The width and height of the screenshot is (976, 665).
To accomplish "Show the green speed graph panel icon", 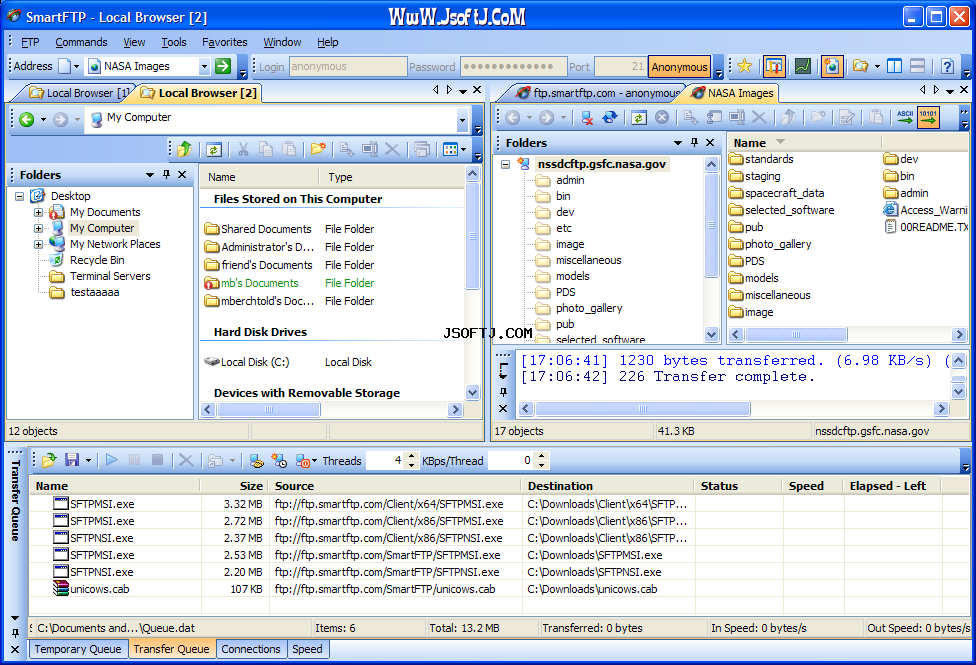I will (x=803, y=66).
